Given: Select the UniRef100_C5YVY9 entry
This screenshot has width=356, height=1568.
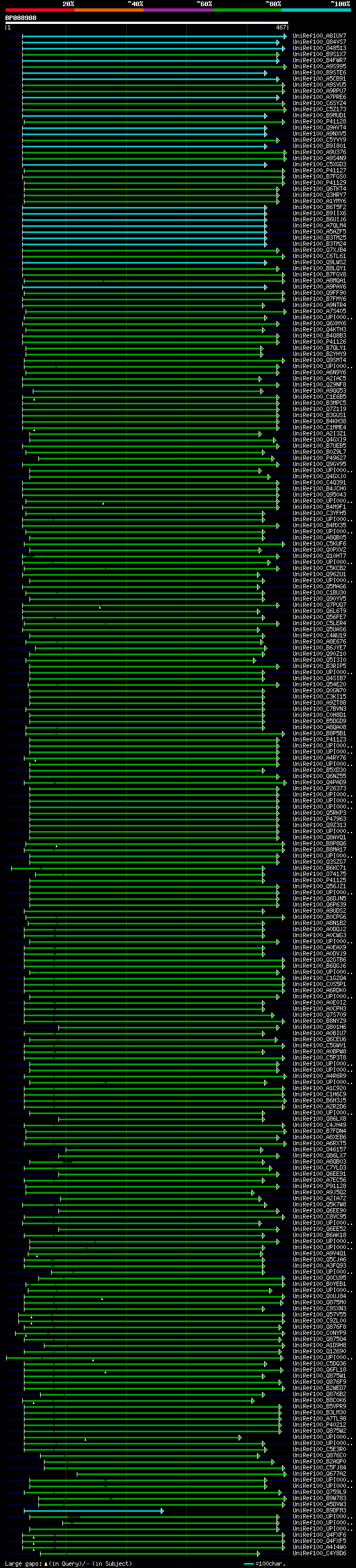Looking at the screenshot, I should point(319,140).
